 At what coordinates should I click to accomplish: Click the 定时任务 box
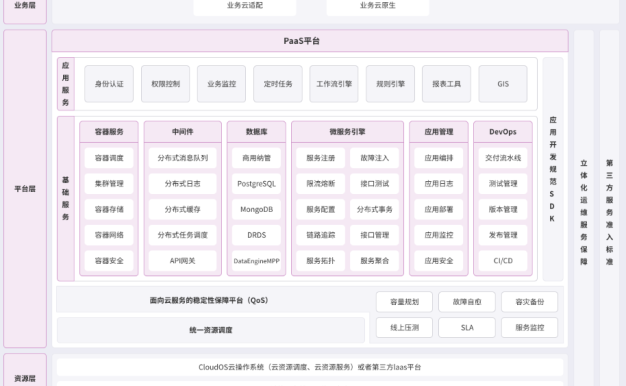(x=278, y=84)
